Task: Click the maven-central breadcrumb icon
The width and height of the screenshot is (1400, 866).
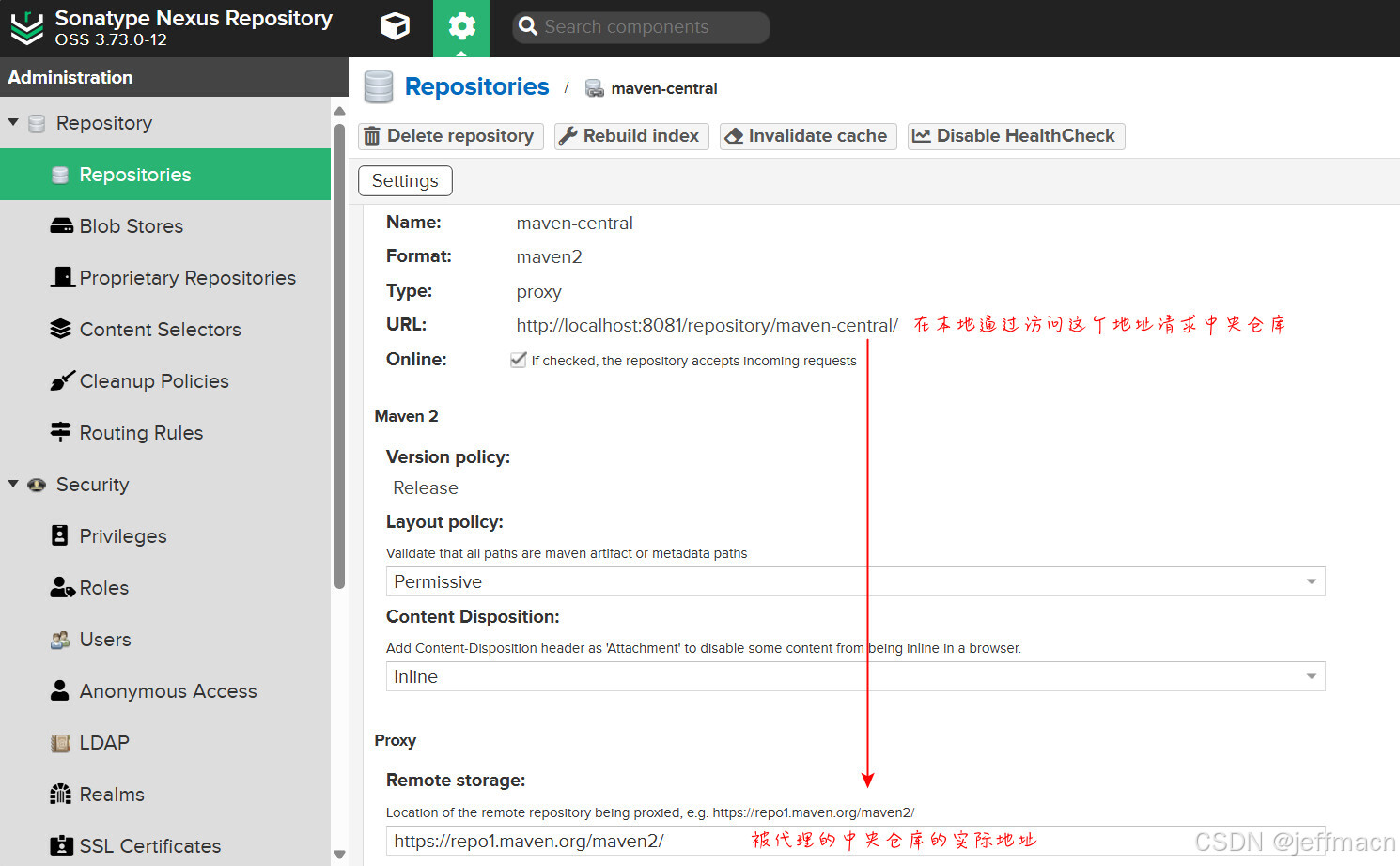Action: [594, 88]
